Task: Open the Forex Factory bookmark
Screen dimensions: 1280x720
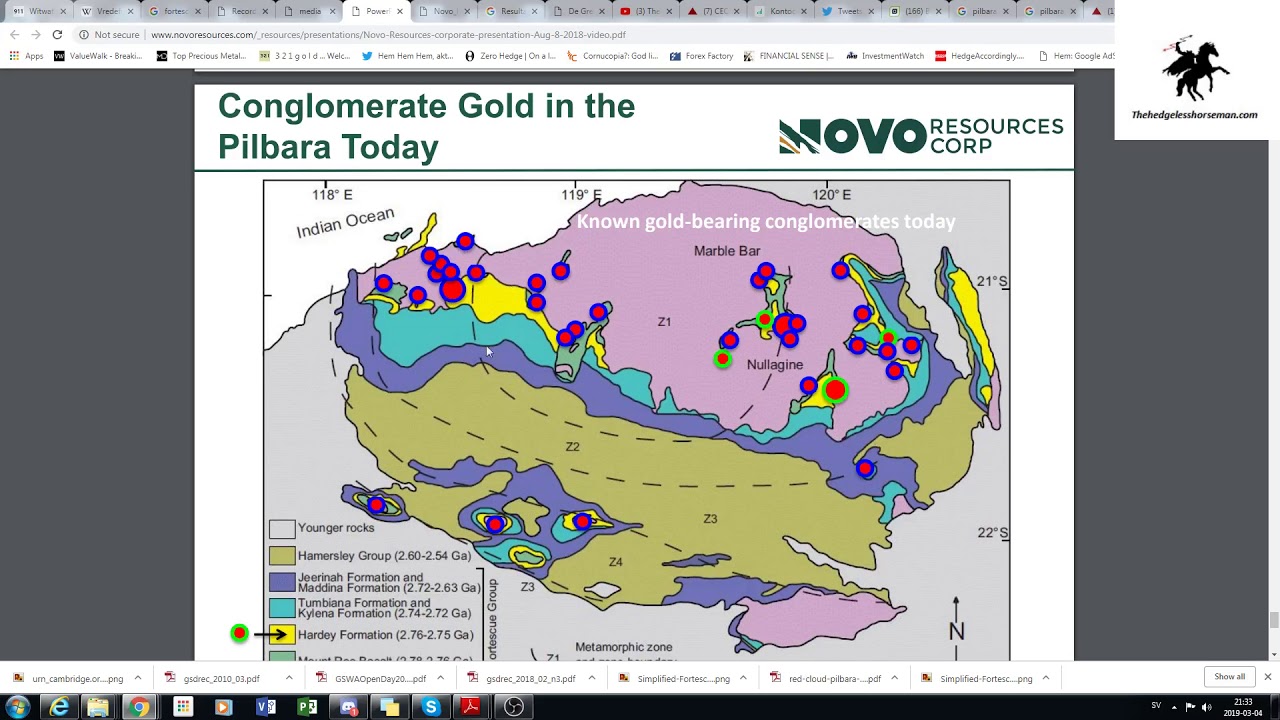Action: (x=702, y=56)
